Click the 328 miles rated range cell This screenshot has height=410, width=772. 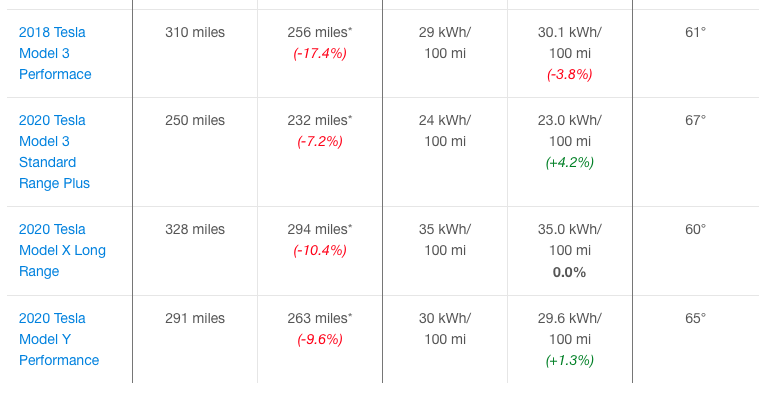click(x=195, y=229)
